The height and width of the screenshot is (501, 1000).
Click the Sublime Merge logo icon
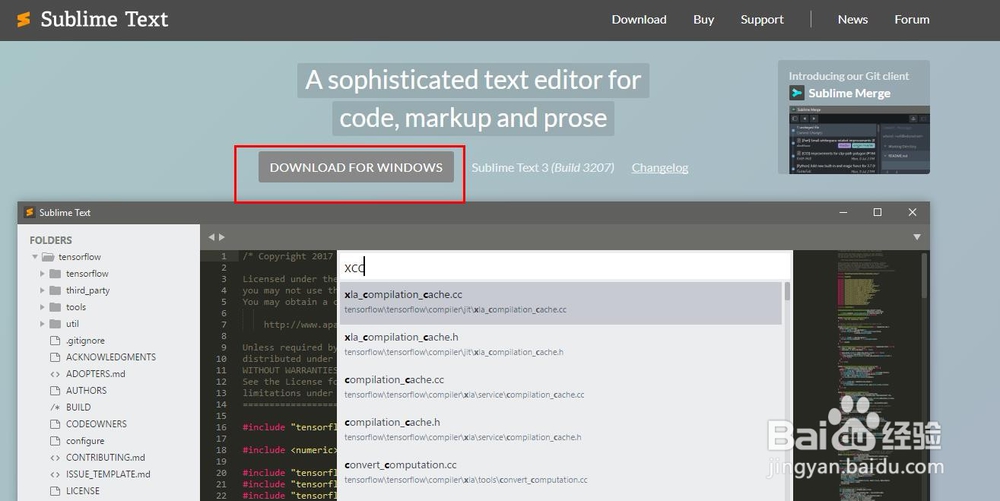click(x=797, y=93)
